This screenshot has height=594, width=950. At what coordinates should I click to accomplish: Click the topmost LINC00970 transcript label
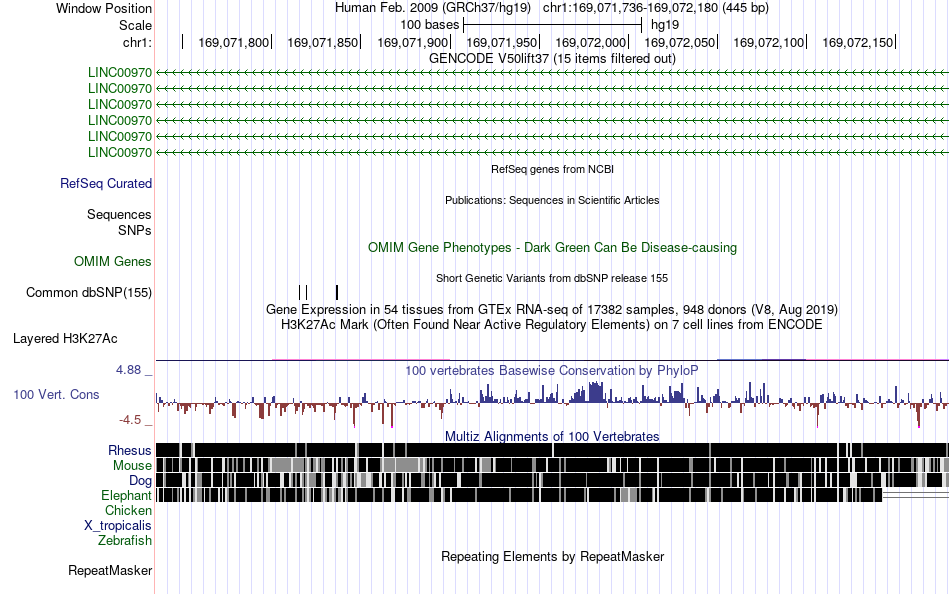pos(119,72)
